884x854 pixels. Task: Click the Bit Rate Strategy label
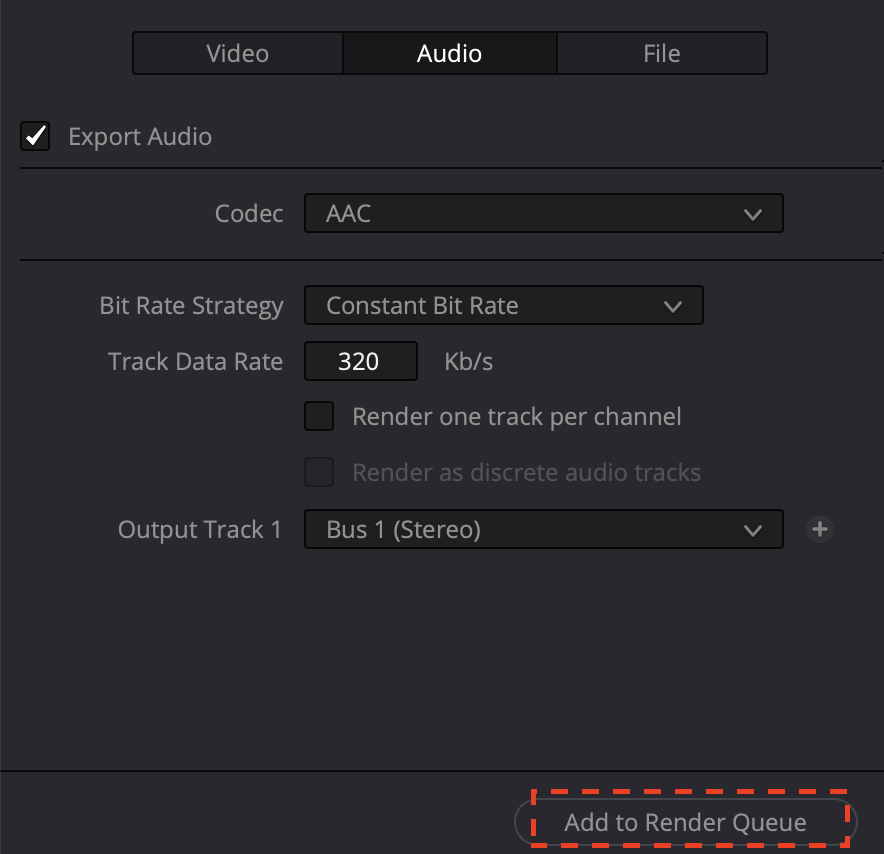(191, 306)
